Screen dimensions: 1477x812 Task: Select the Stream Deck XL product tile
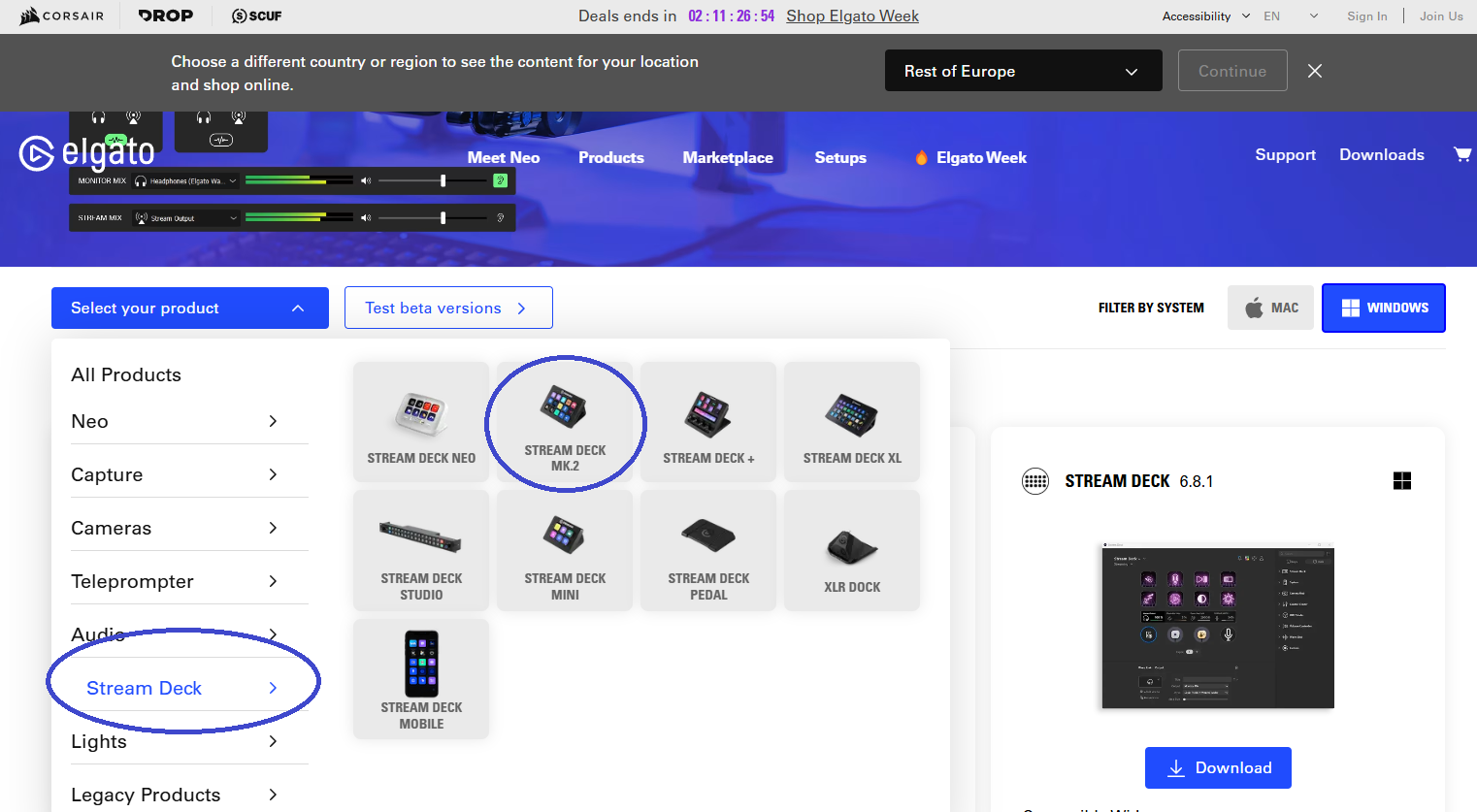[x=852, y=422]
